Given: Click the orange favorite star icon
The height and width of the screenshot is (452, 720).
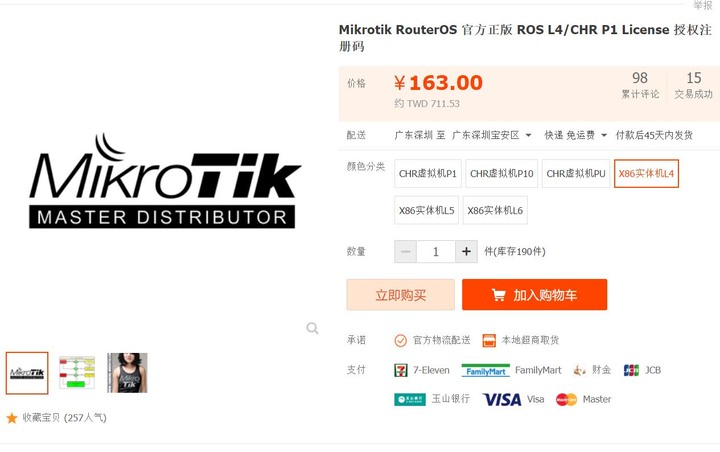Looking at the screenshot, I should [11, 418].
